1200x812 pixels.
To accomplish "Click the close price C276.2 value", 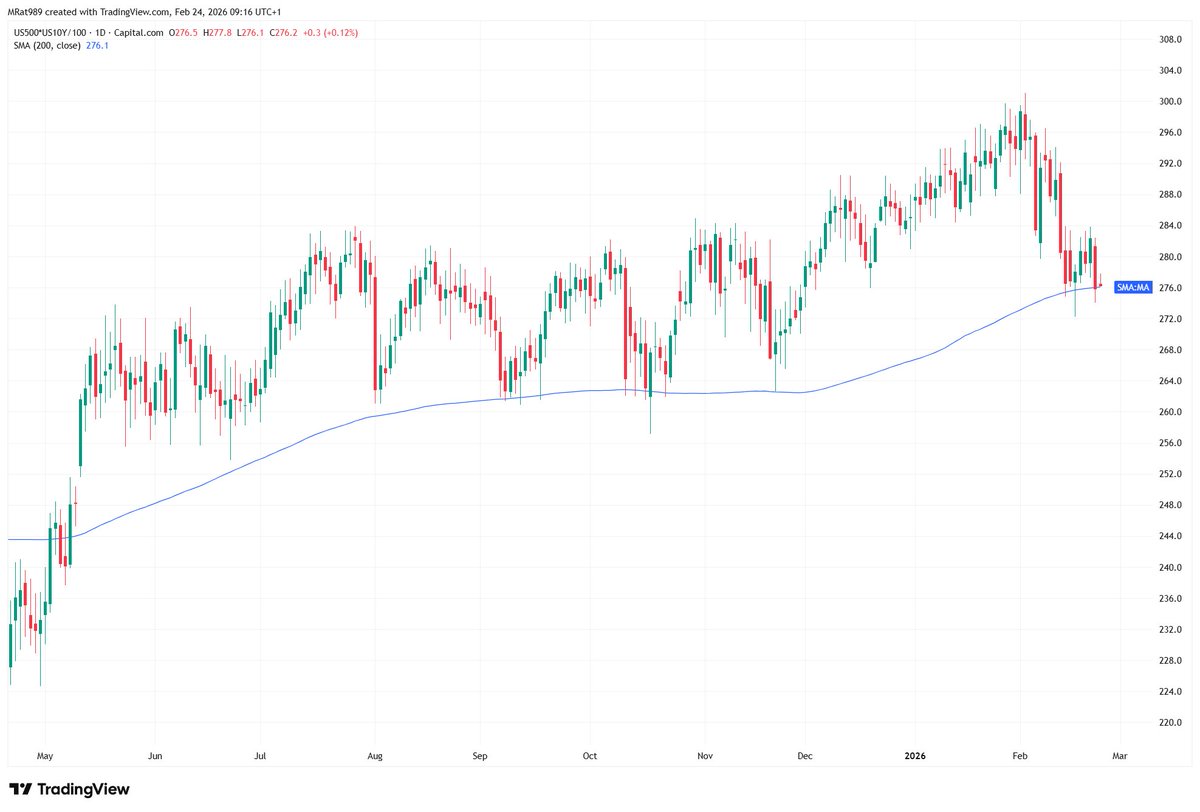I will [x=282, y=32].
